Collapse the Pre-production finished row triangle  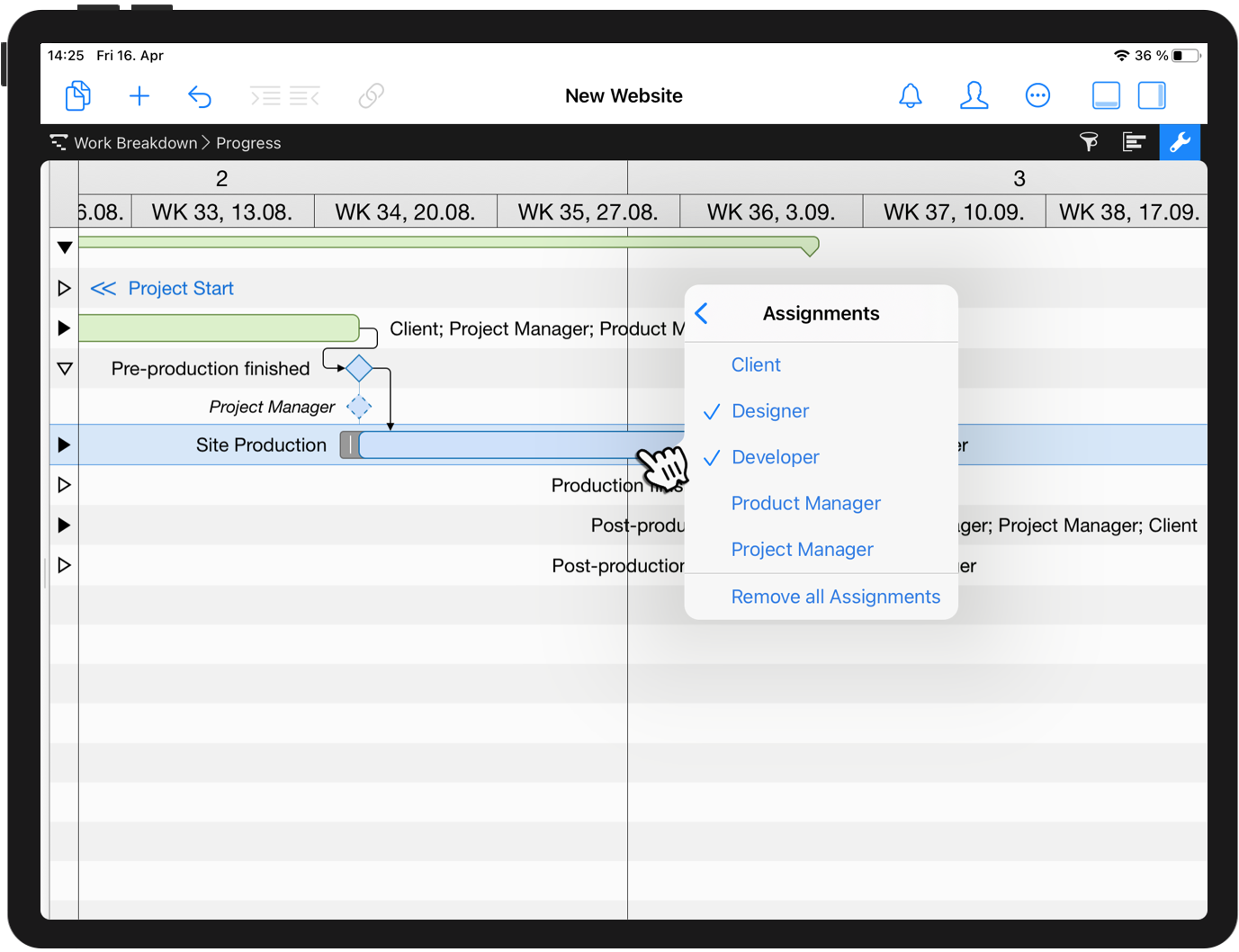click(x=63, y=368)
